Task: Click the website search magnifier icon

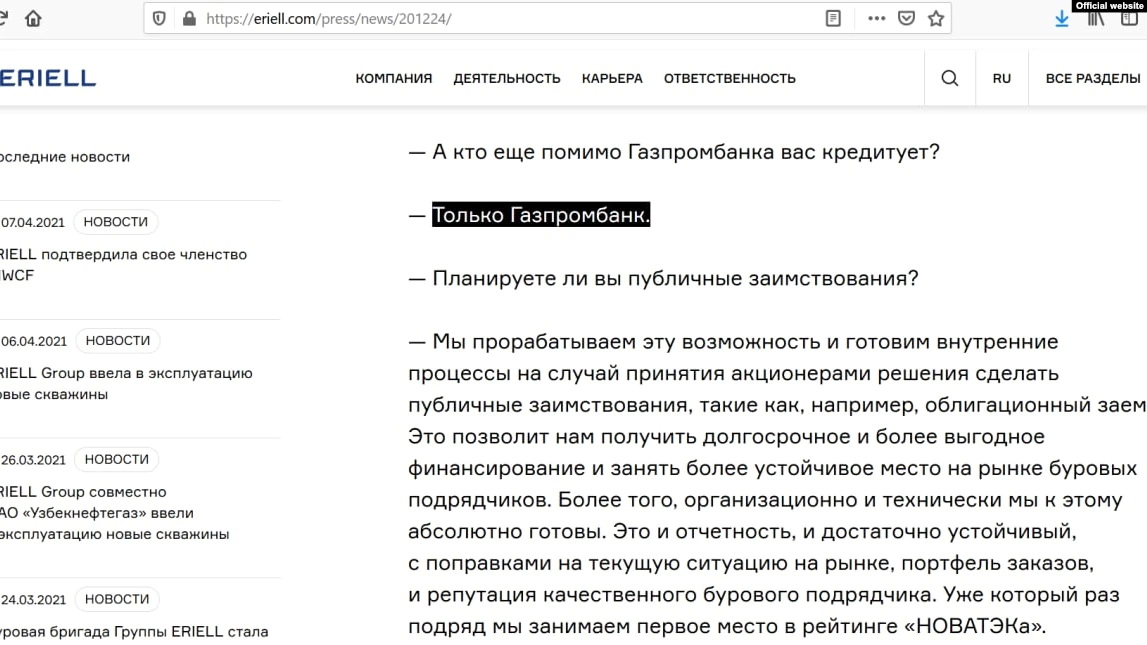Action: pos(950,78)
